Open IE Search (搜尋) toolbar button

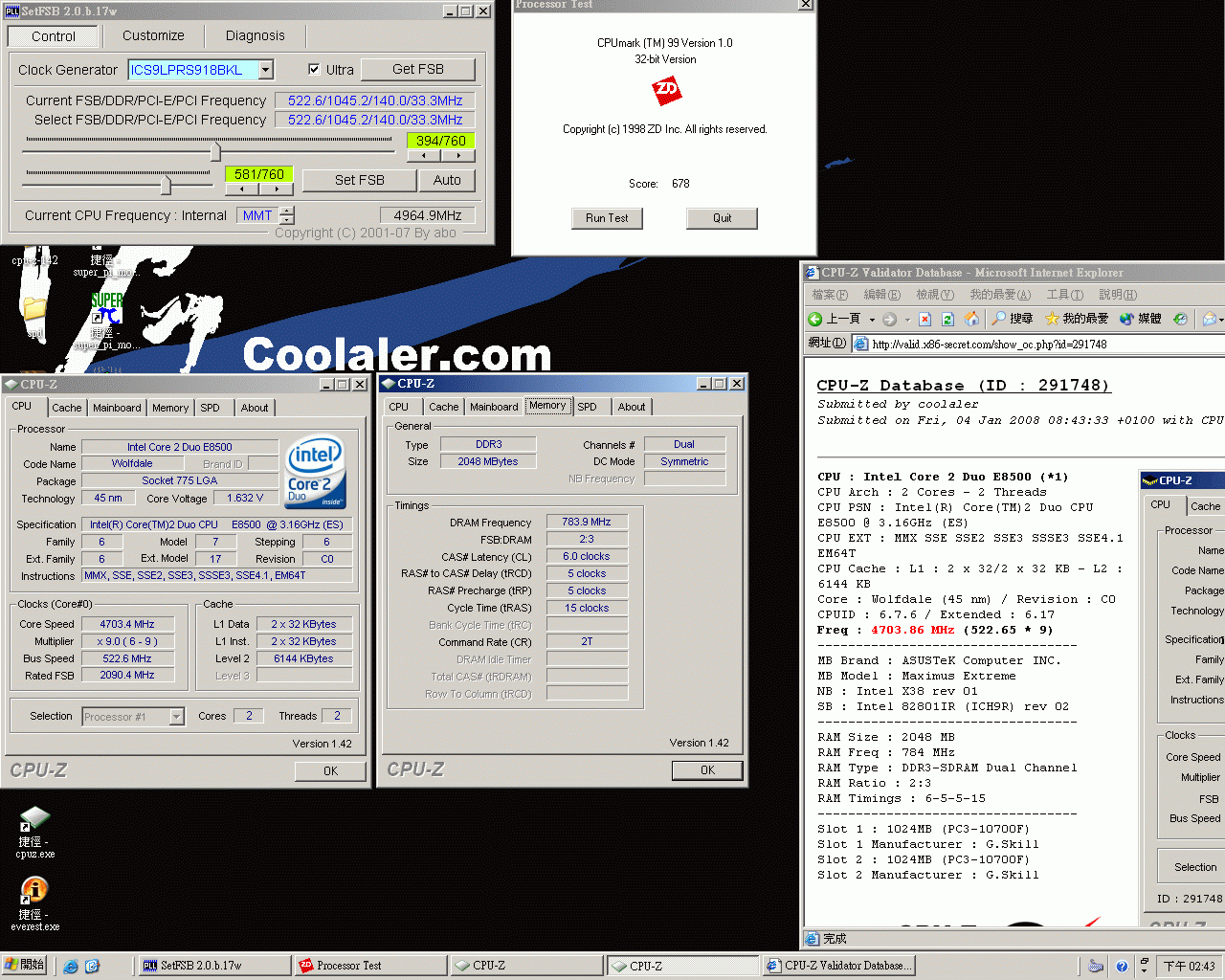[1013, 319]
